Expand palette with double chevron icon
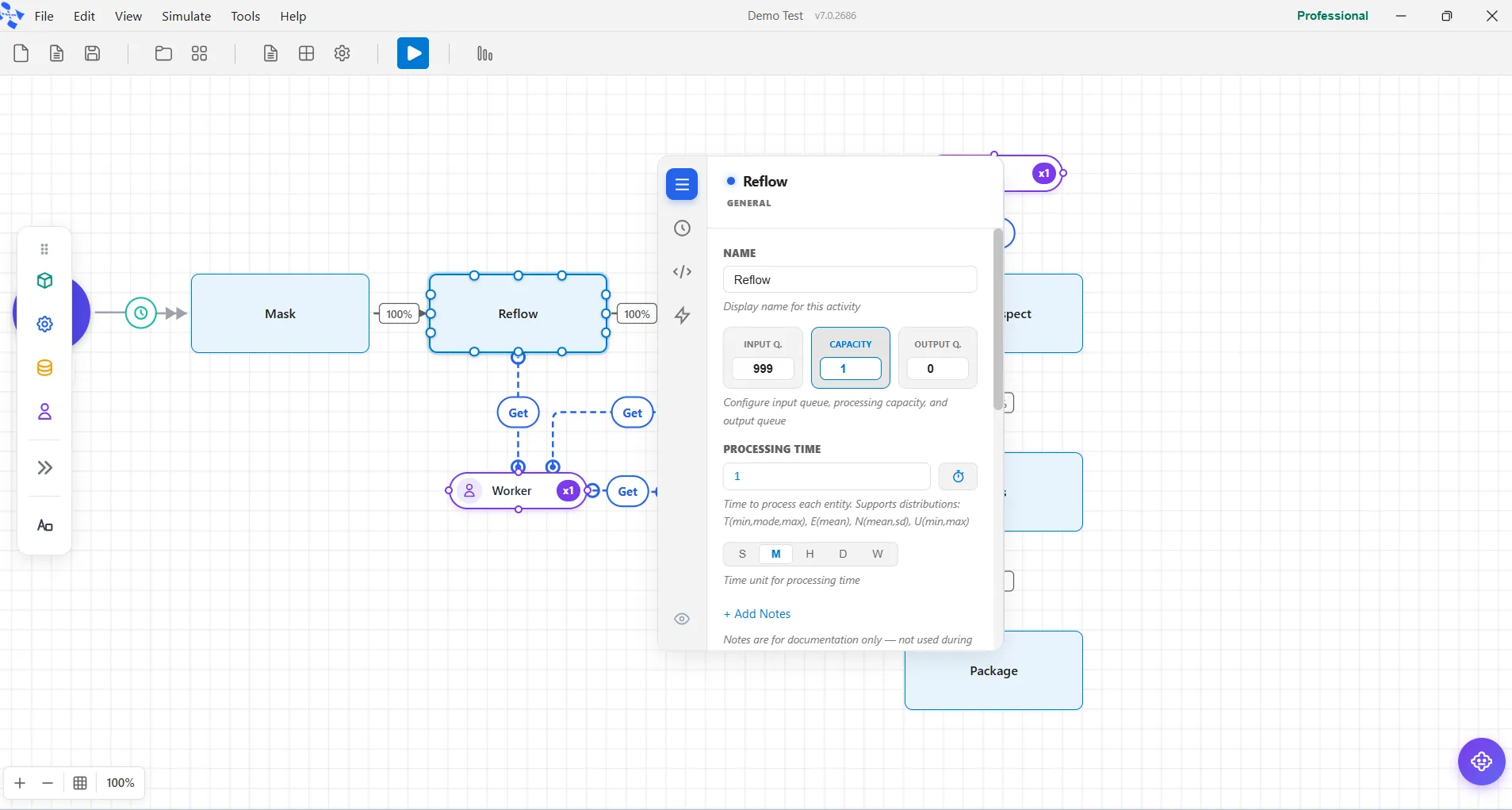Viewport: 1512px width, 810px height. [x=45, y=467]
